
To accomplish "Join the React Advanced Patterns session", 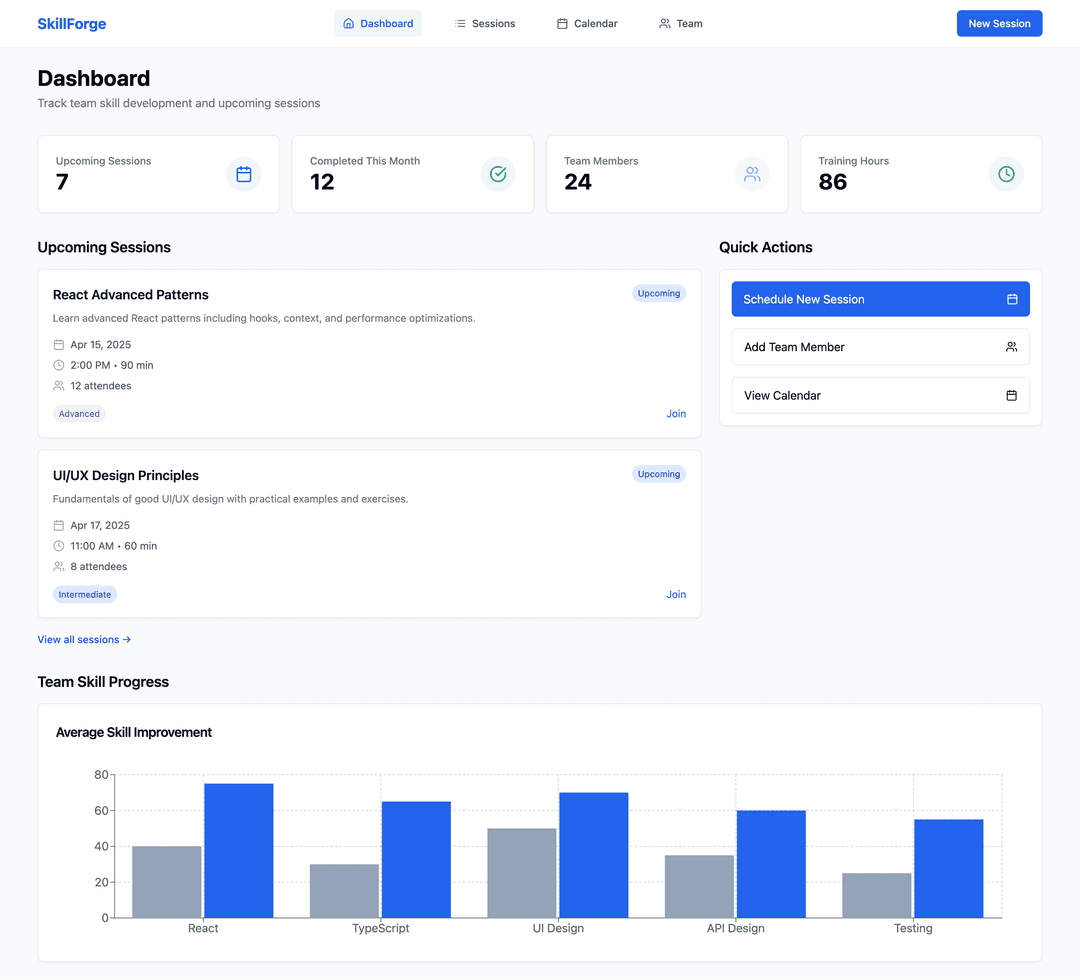I will [x=676, y=414].
